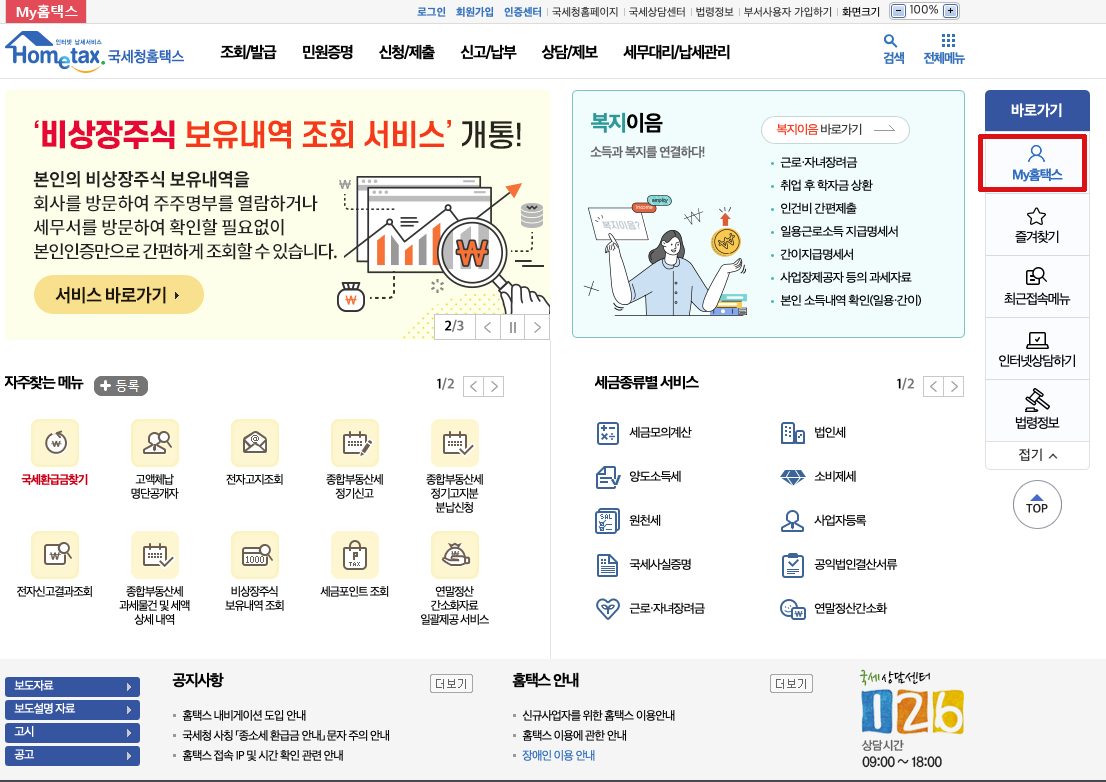Click the 국세환급금찾기 icon

coord(55,443)
